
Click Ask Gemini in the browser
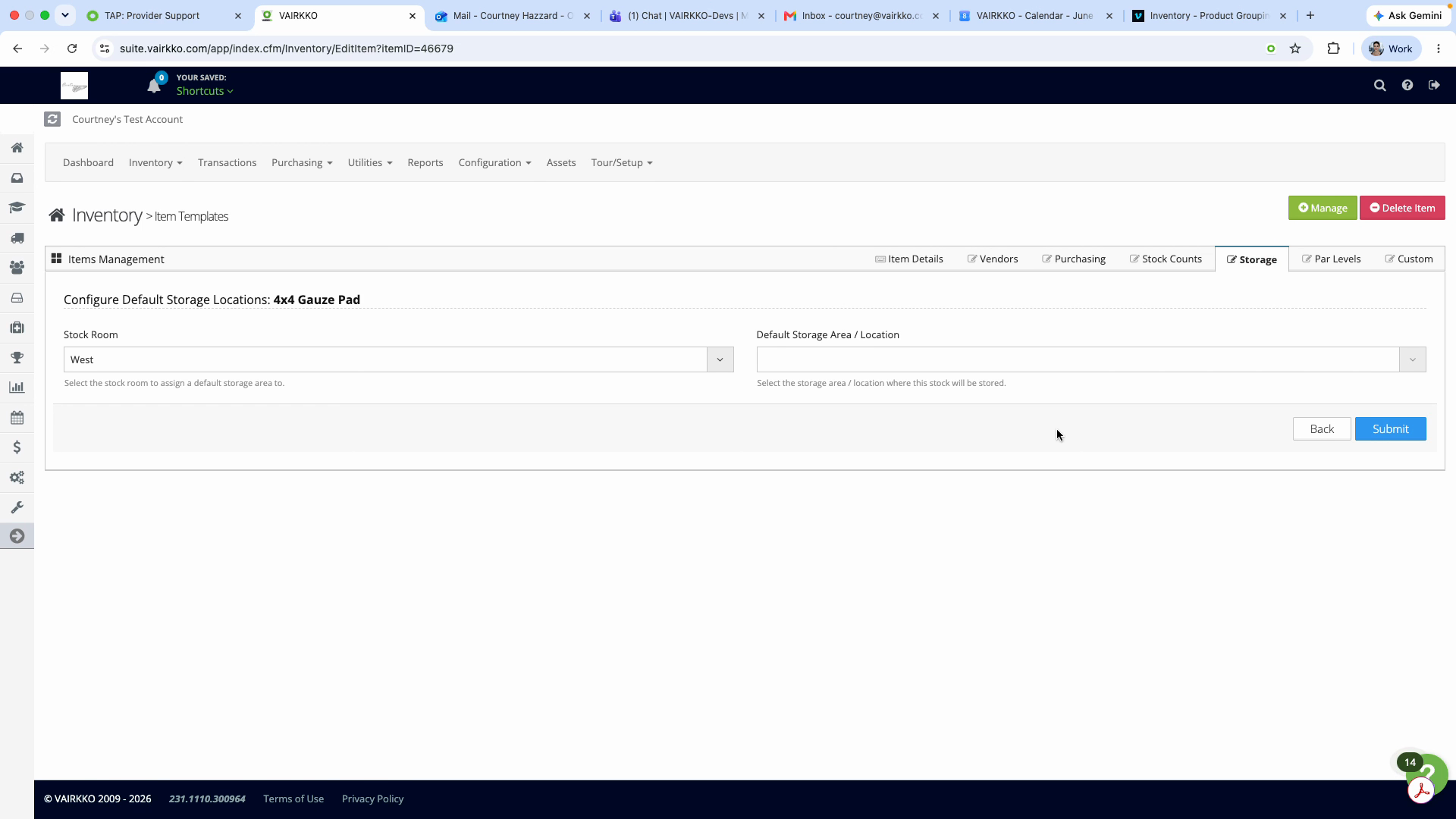(1407, 15)
